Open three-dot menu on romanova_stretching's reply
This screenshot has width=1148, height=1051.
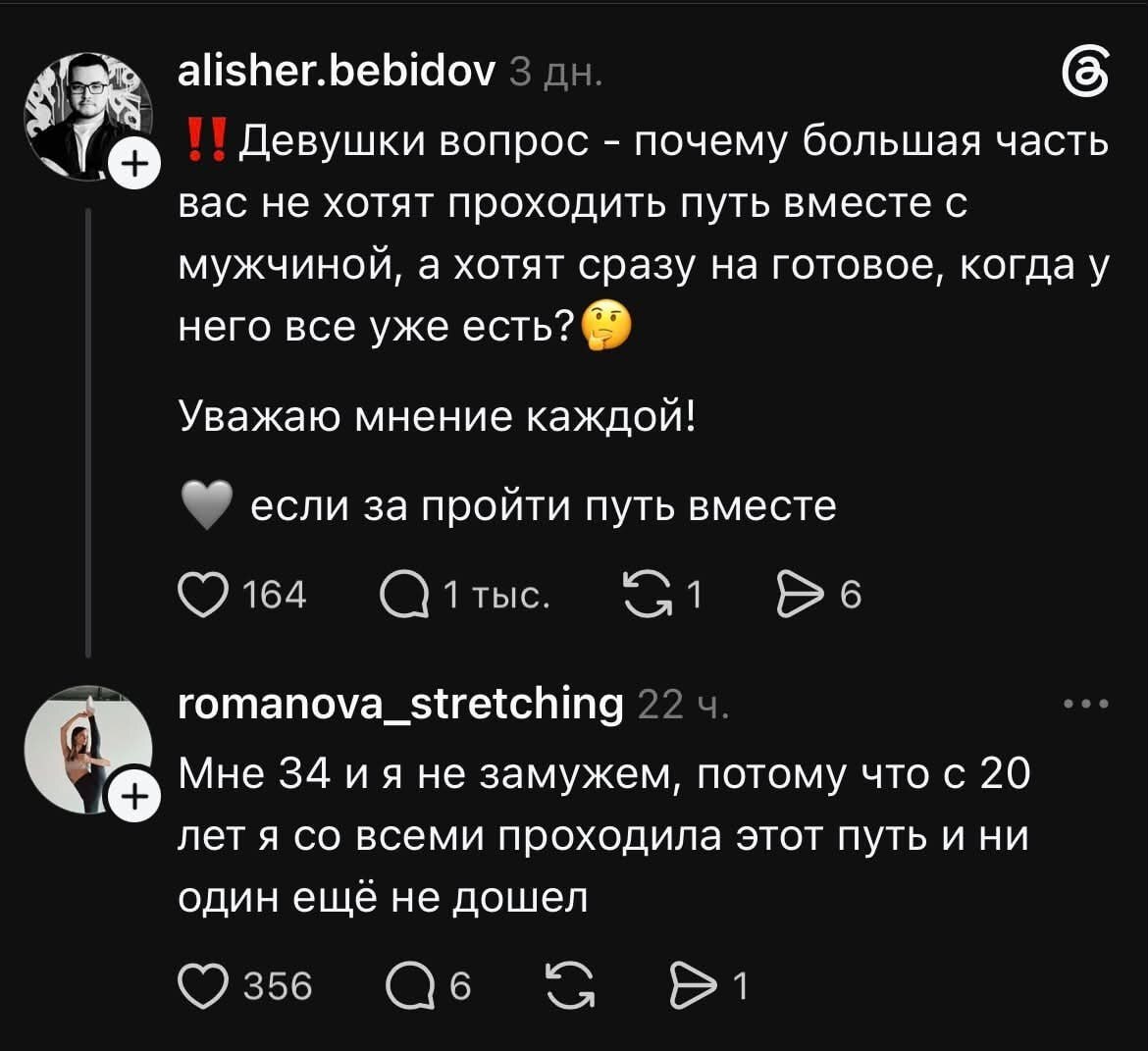tap(1086, 705)
